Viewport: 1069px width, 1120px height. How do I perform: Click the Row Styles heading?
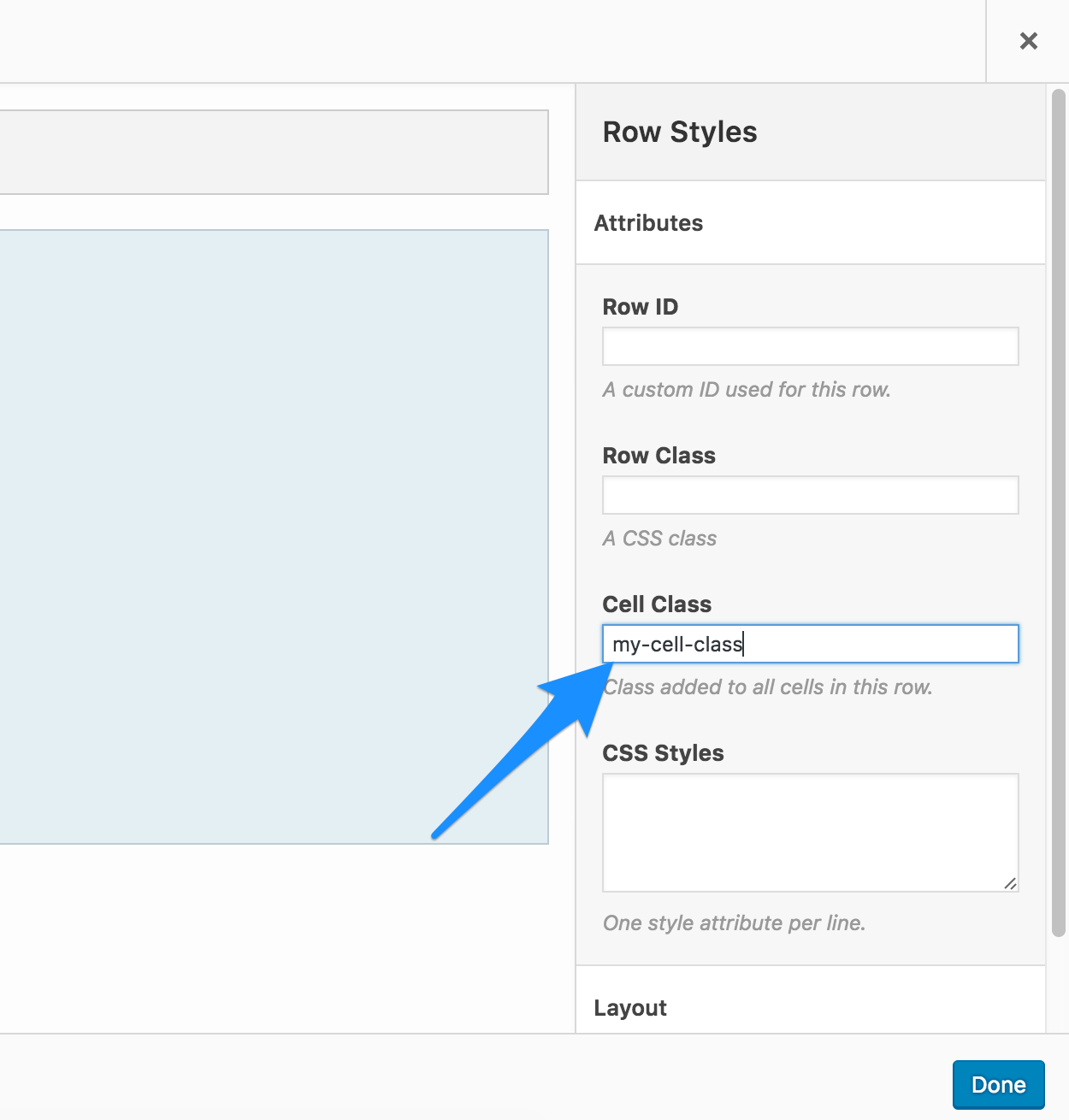(680, 133)
